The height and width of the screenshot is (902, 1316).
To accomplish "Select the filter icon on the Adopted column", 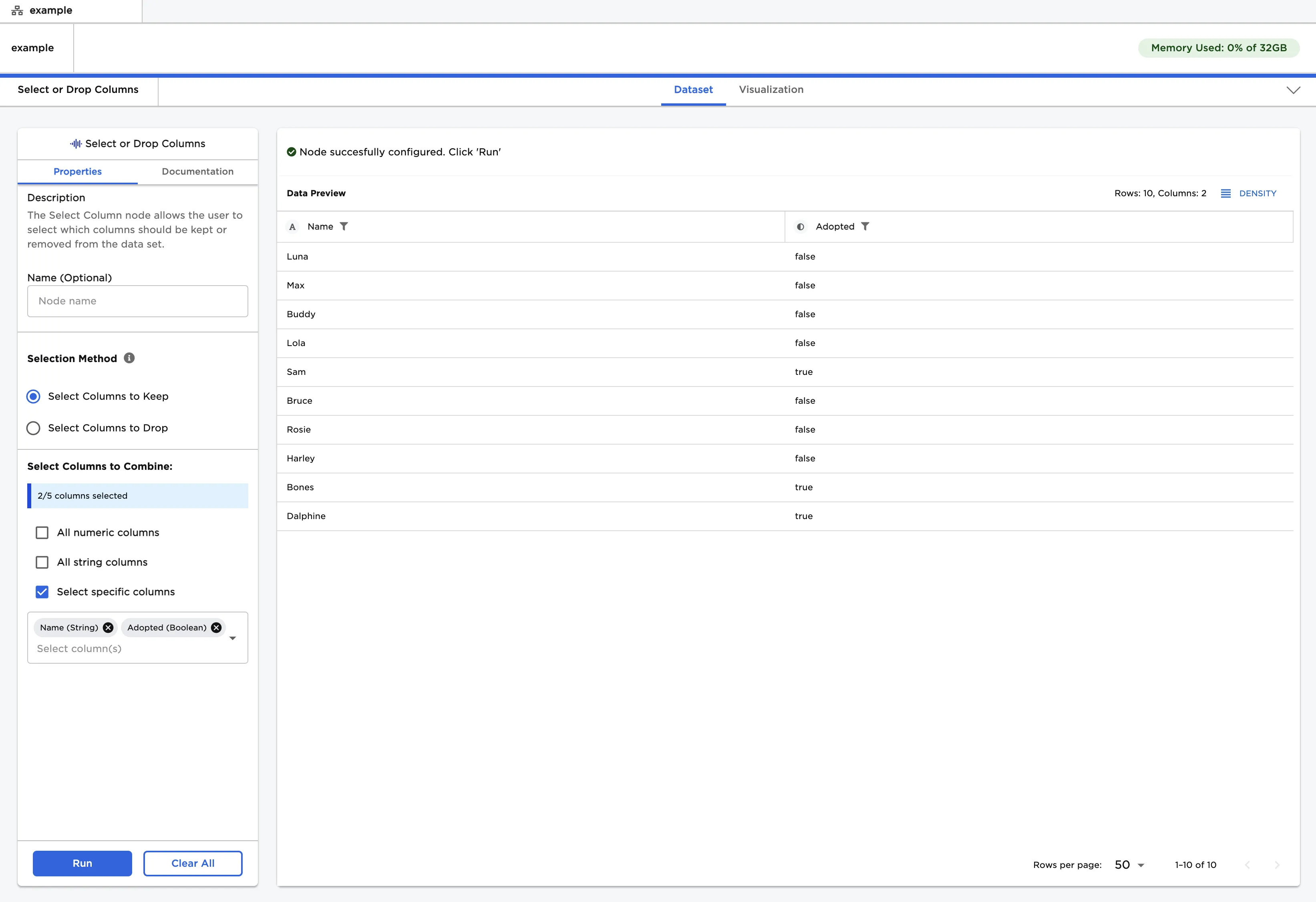I will tap(866, 226).
